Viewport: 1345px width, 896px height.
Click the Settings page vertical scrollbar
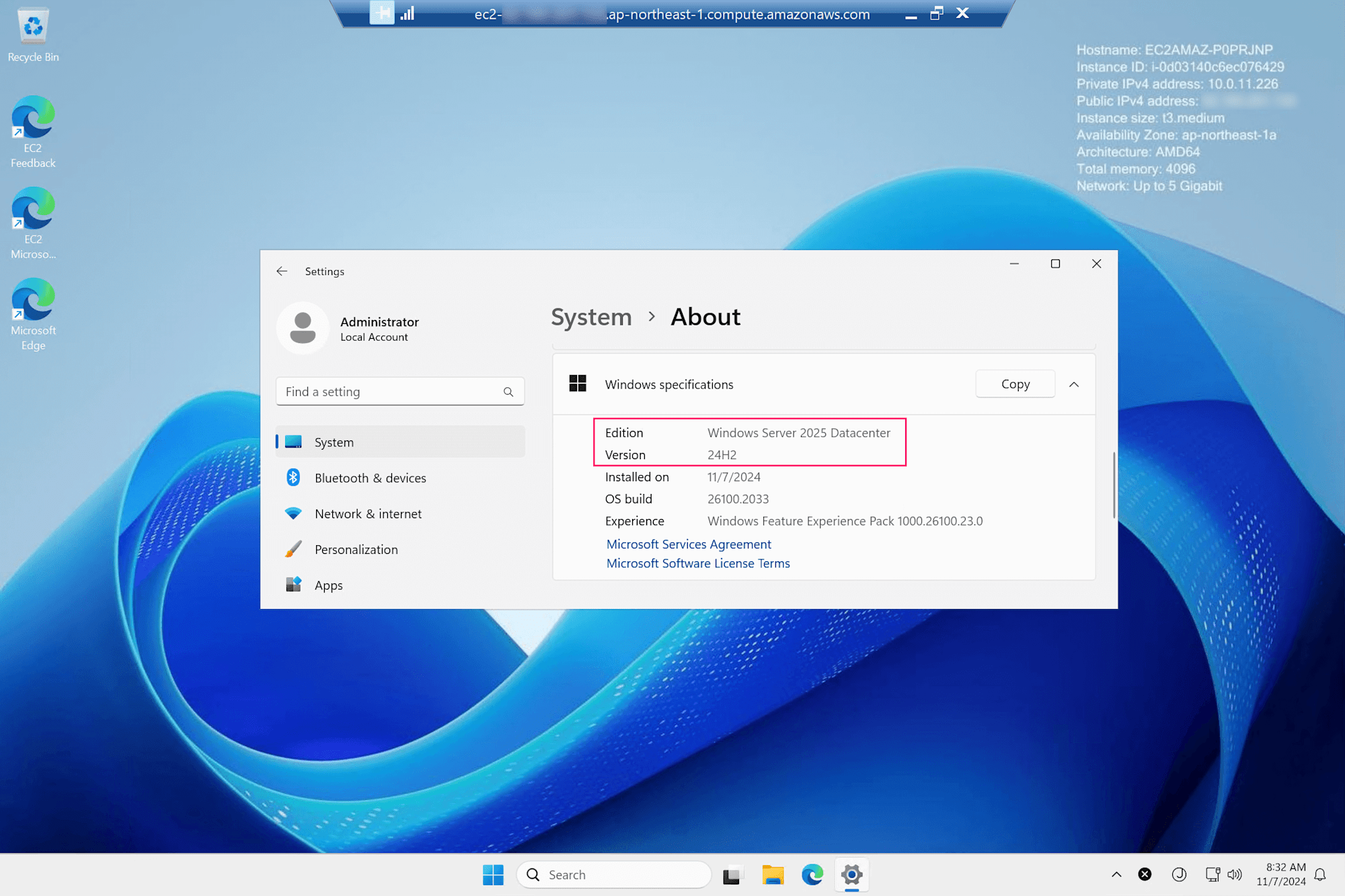(1114, 485)
